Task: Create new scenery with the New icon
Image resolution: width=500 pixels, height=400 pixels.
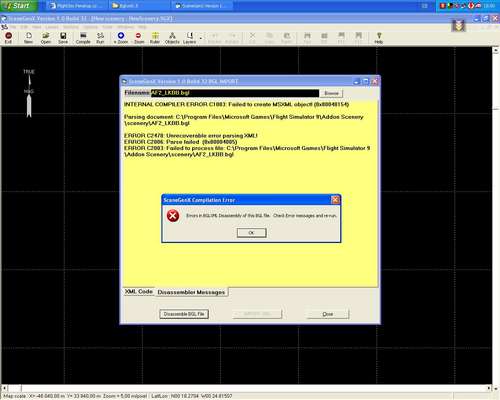Action: point(28,38)
